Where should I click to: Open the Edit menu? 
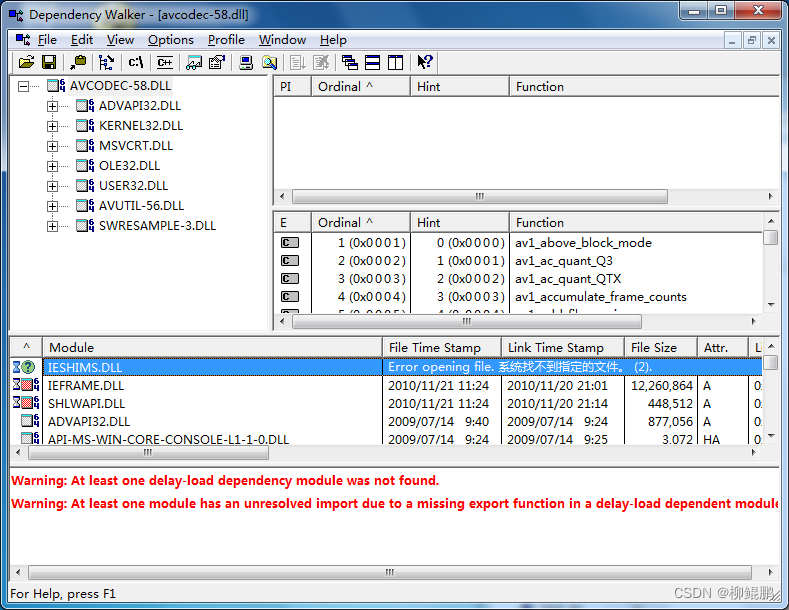[x=82, y=40]
